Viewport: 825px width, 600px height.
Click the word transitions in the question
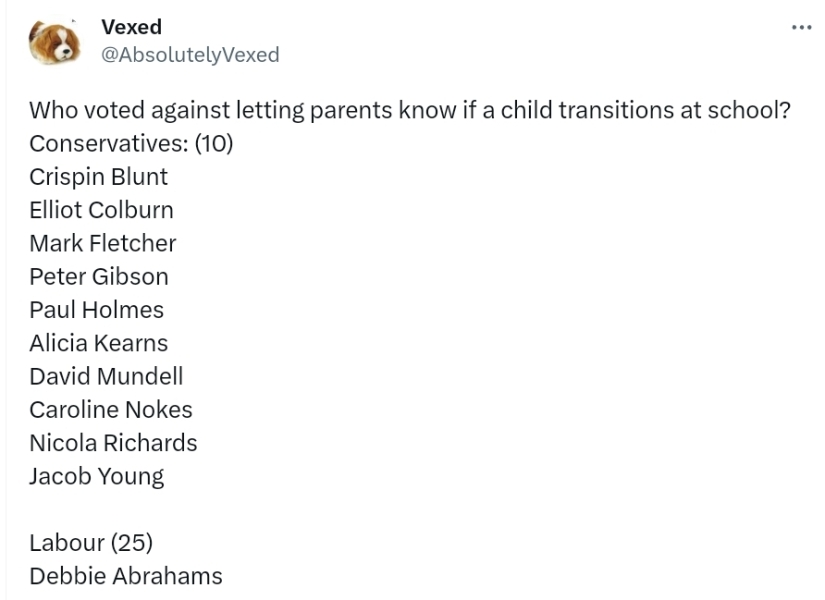pyautogui.click(x=591, y=110)
